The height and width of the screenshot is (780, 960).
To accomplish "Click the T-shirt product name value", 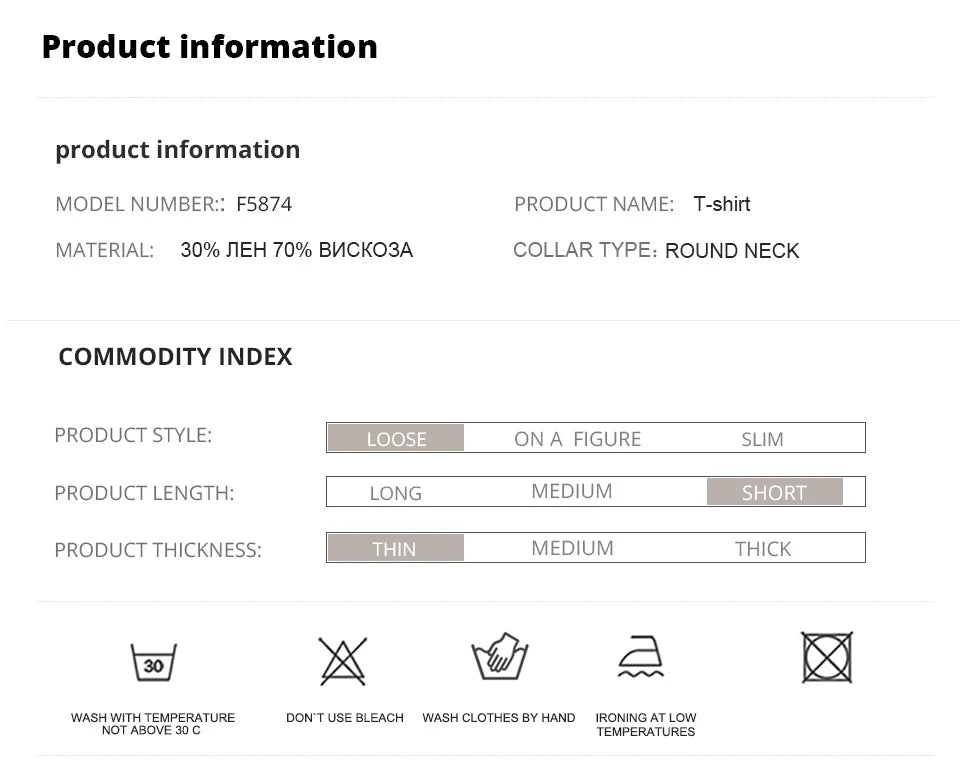I will (x=721, y=204).
